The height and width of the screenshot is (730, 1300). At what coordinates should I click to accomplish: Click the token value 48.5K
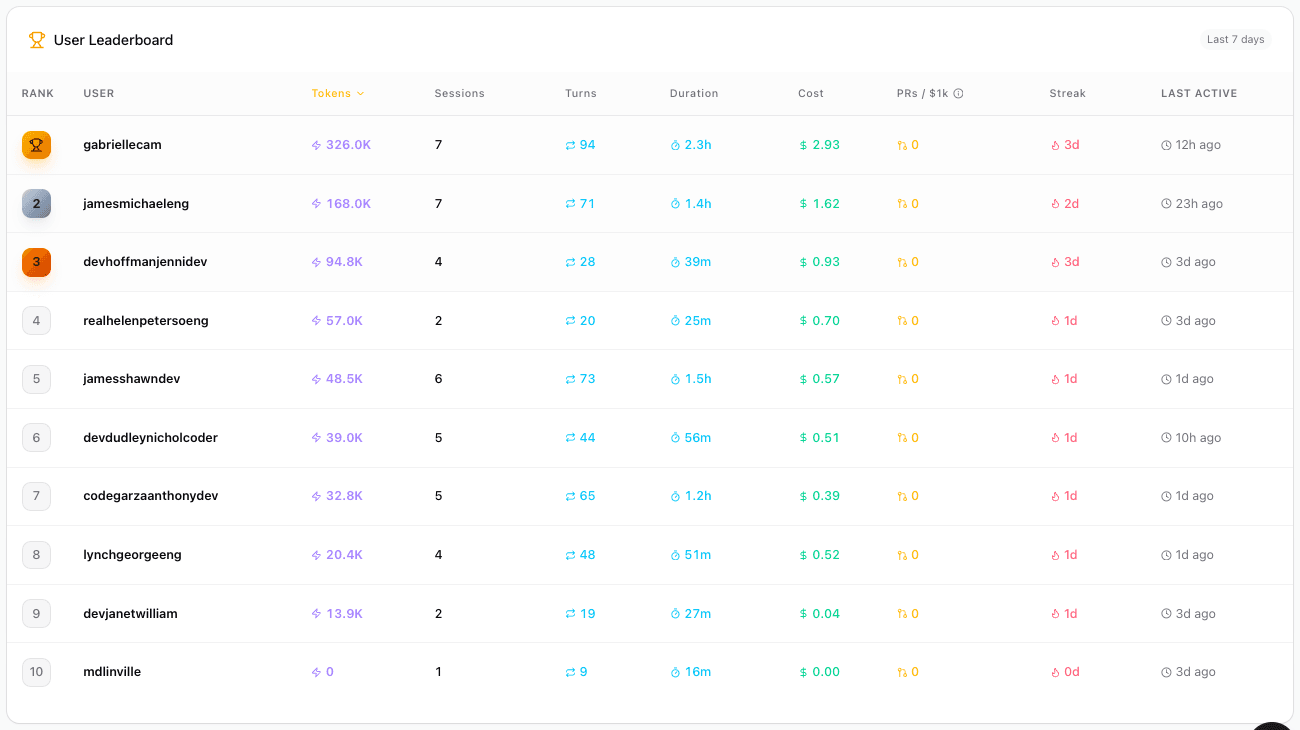(x=344, y=379)
